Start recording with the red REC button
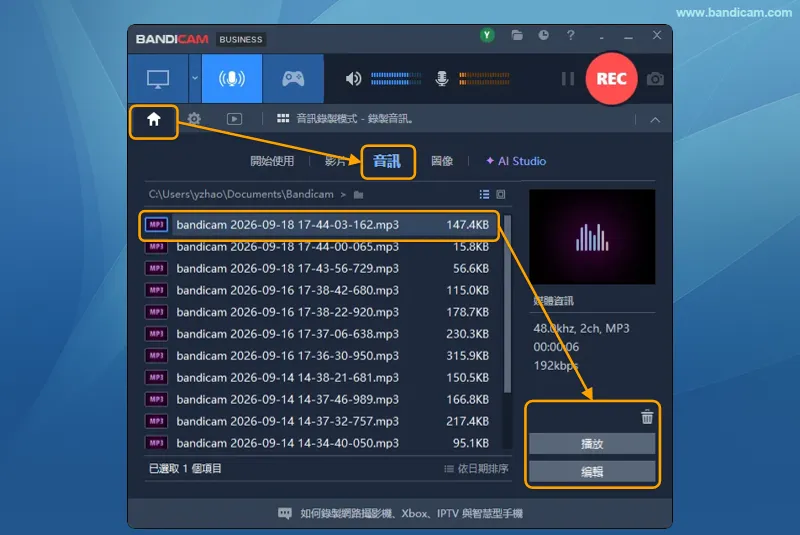Screen dimensions: 800x535 click(x=611, y=79)
